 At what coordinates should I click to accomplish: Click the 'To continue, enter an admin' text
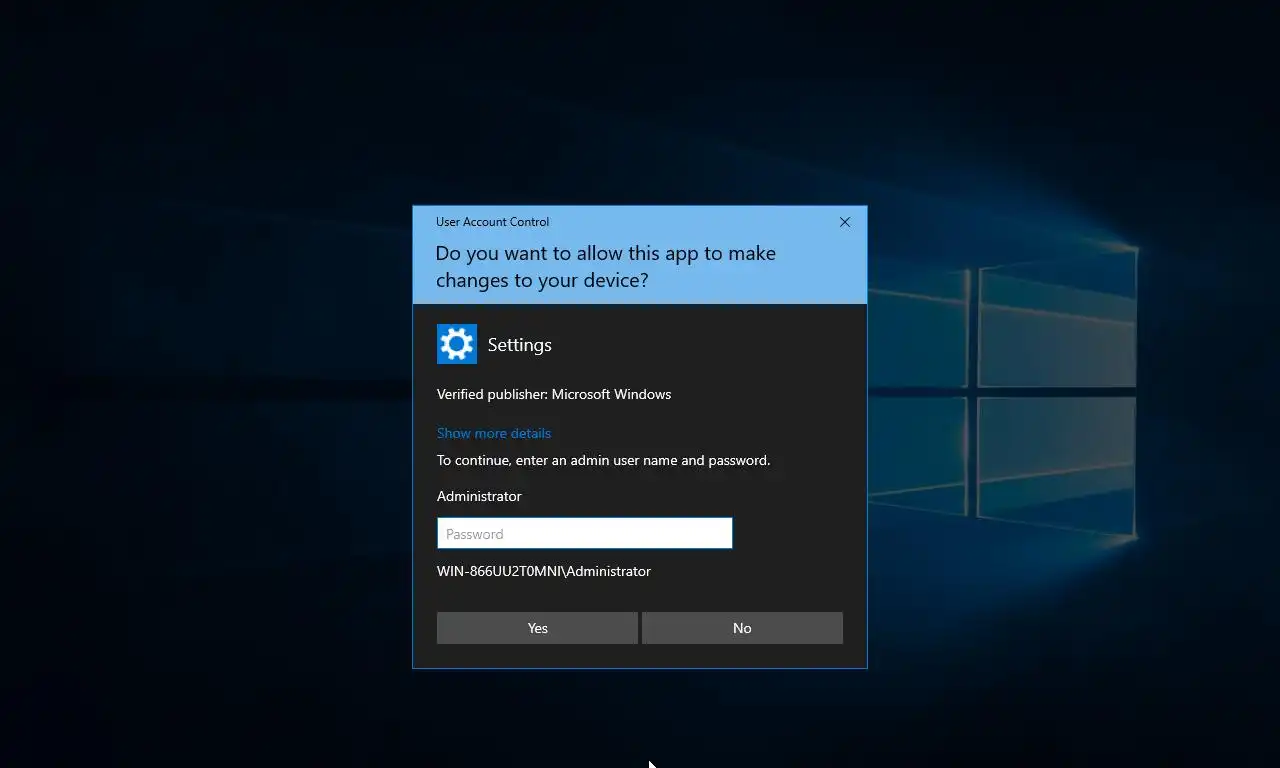click(x=604, y=461)
